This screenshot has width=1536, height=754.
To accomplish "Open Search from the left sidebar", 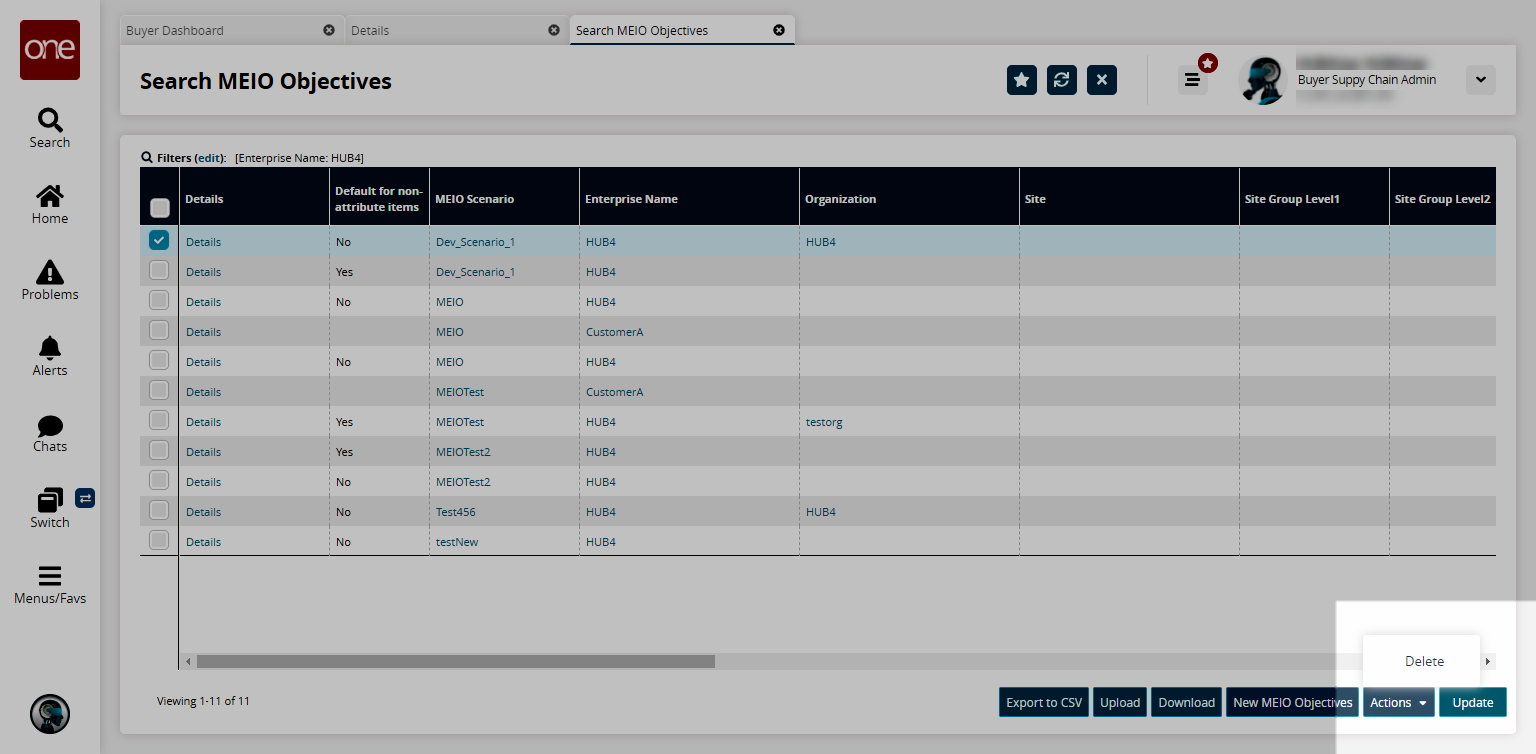I will (50, 128).
